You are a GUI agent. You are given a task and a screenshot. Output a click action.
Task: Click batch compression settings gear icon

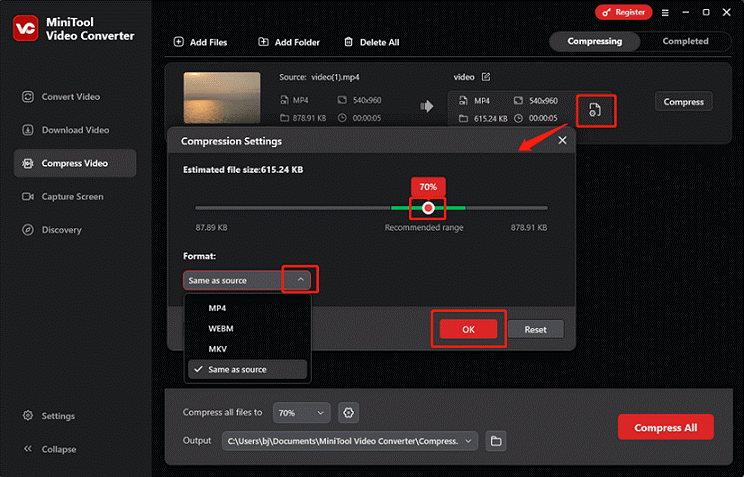(x=348, y=413)
